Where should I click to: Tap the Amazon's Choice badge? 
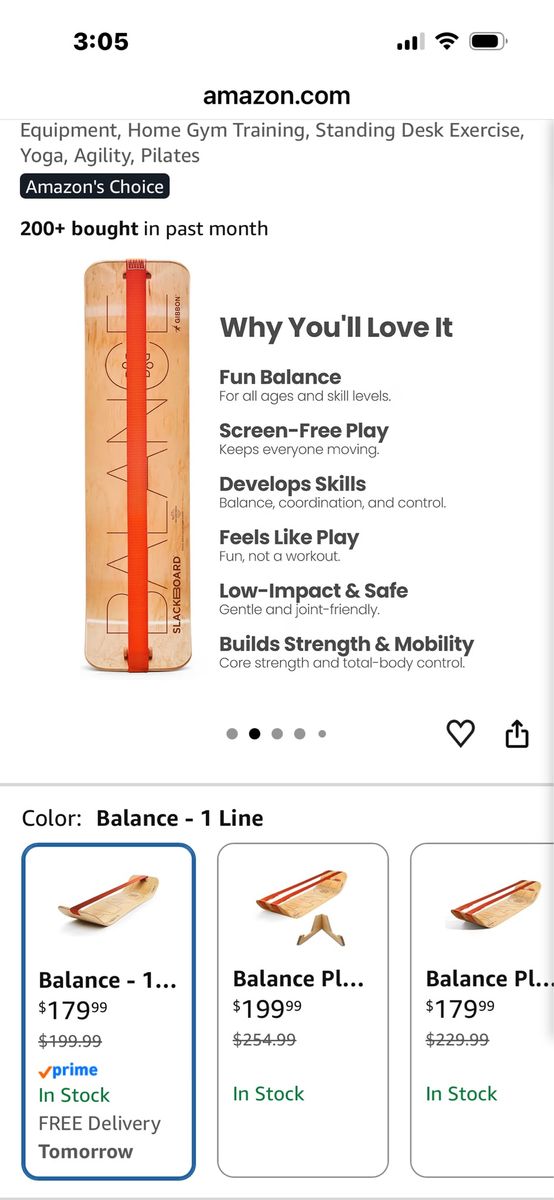coord(95,187)
